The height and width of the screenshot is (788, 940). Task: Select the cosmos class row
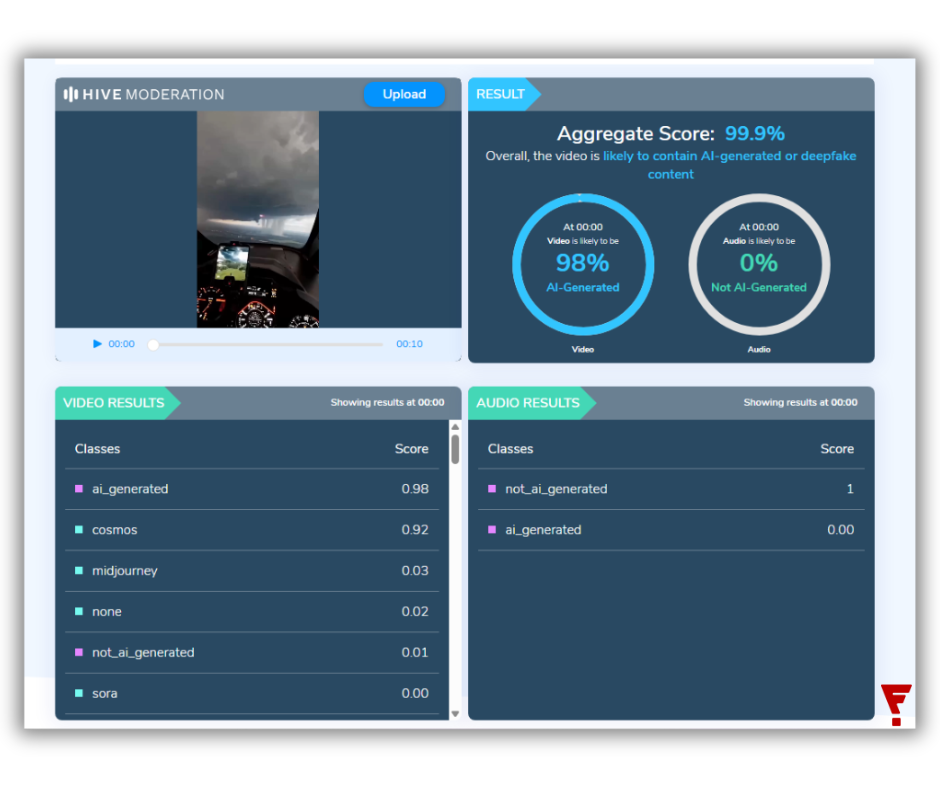(x=251, y=530)
